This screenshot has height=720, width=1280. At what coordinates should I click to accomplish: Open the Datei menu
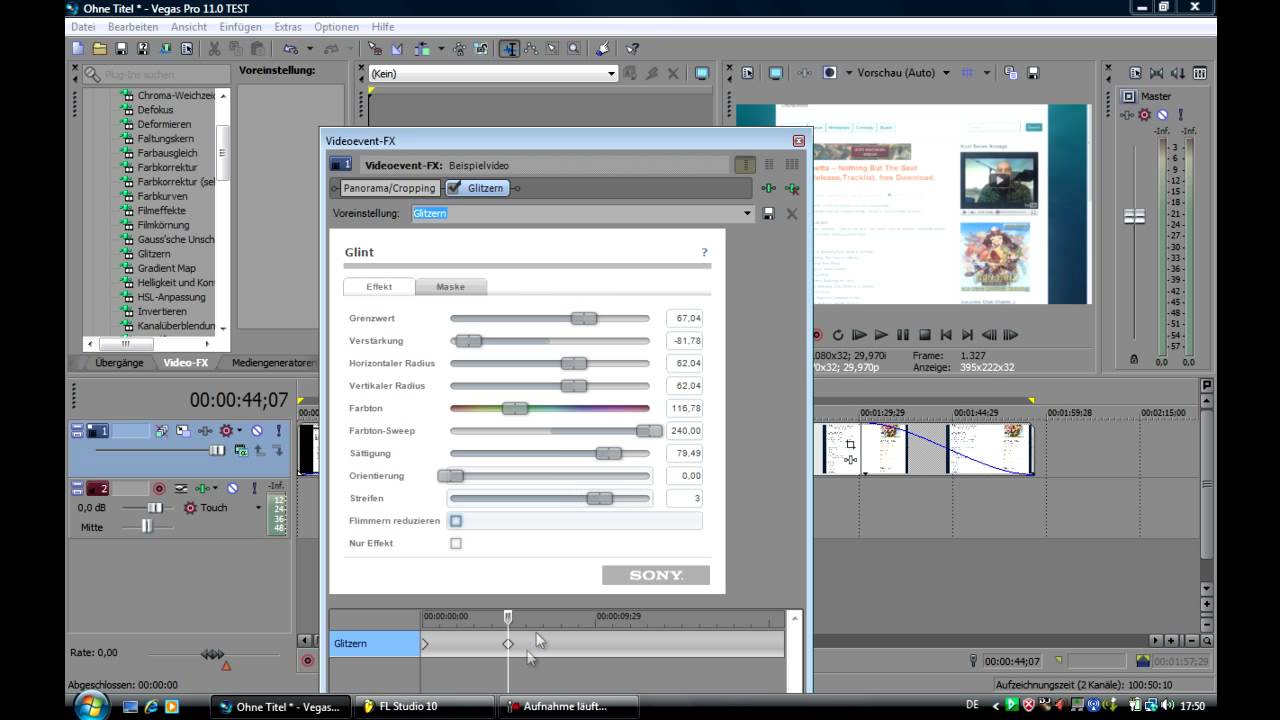[84, 27]
